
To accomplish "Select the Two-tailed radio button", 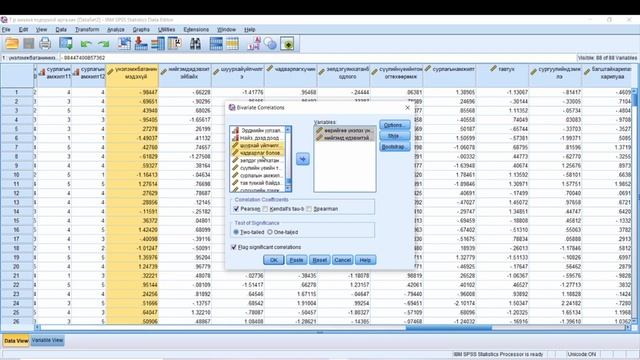I will click(x=236, y=232).
